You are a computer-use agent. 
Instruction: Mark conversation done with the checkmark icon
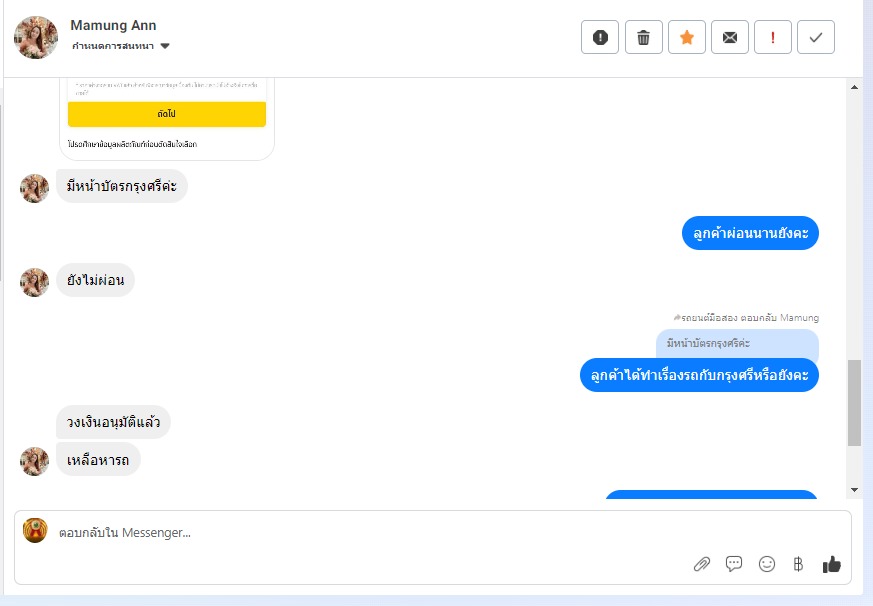[816, 37]
